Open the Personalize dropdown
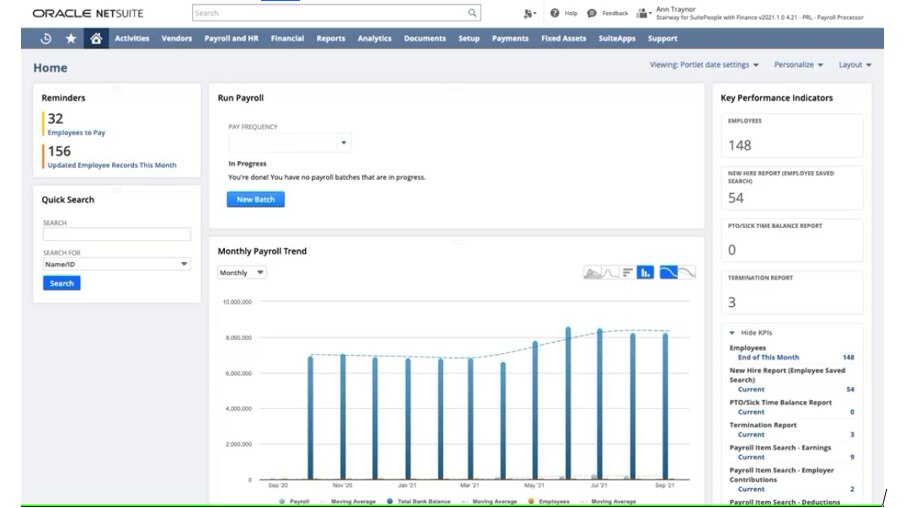Screen dimensions: 919x508 pos(798,65)
